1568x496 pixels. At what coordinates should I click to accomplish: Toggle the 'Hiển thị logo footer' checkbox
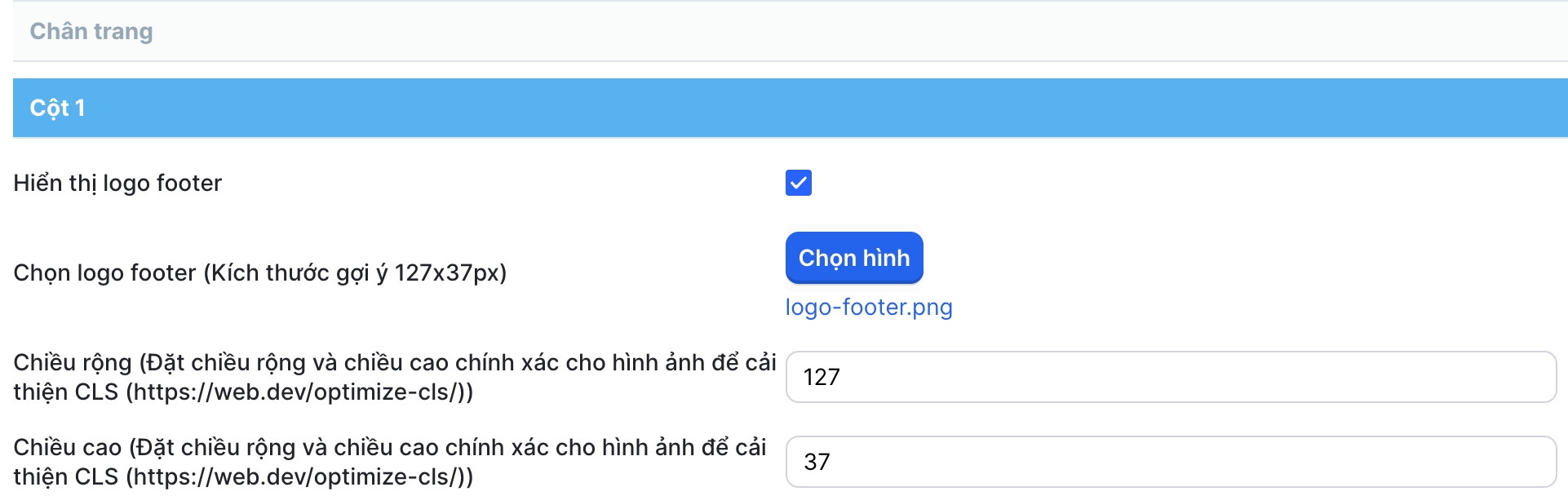point(798,183)
